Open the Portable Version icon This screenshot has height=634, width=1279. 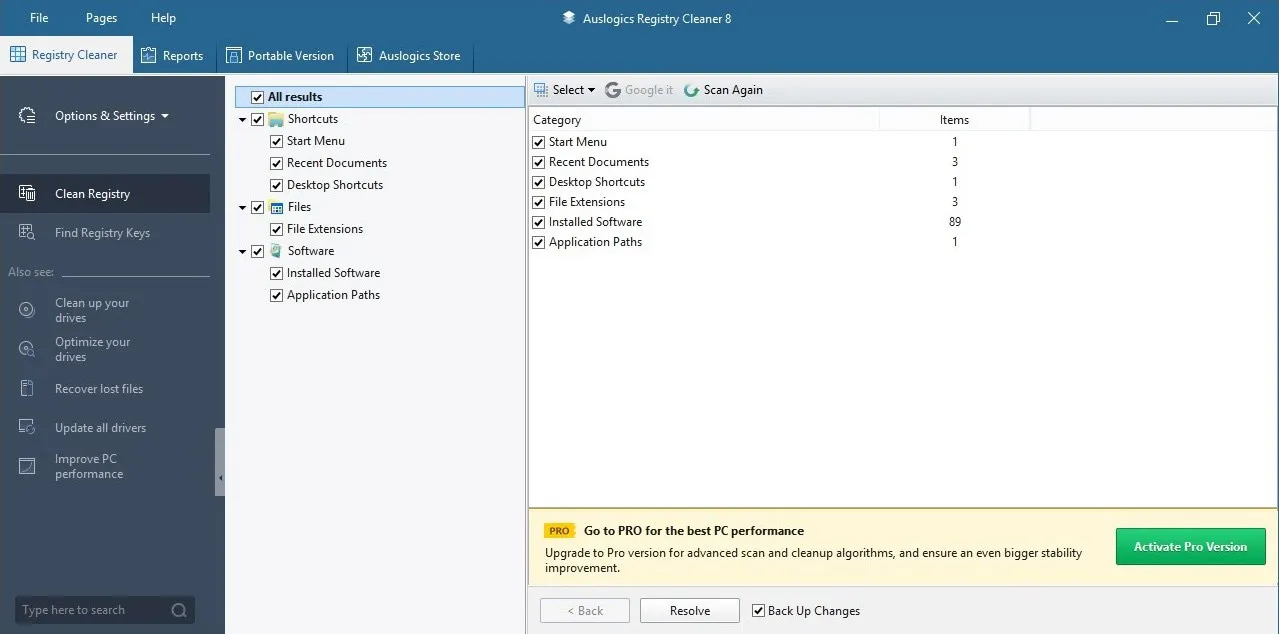pos(234,55)
